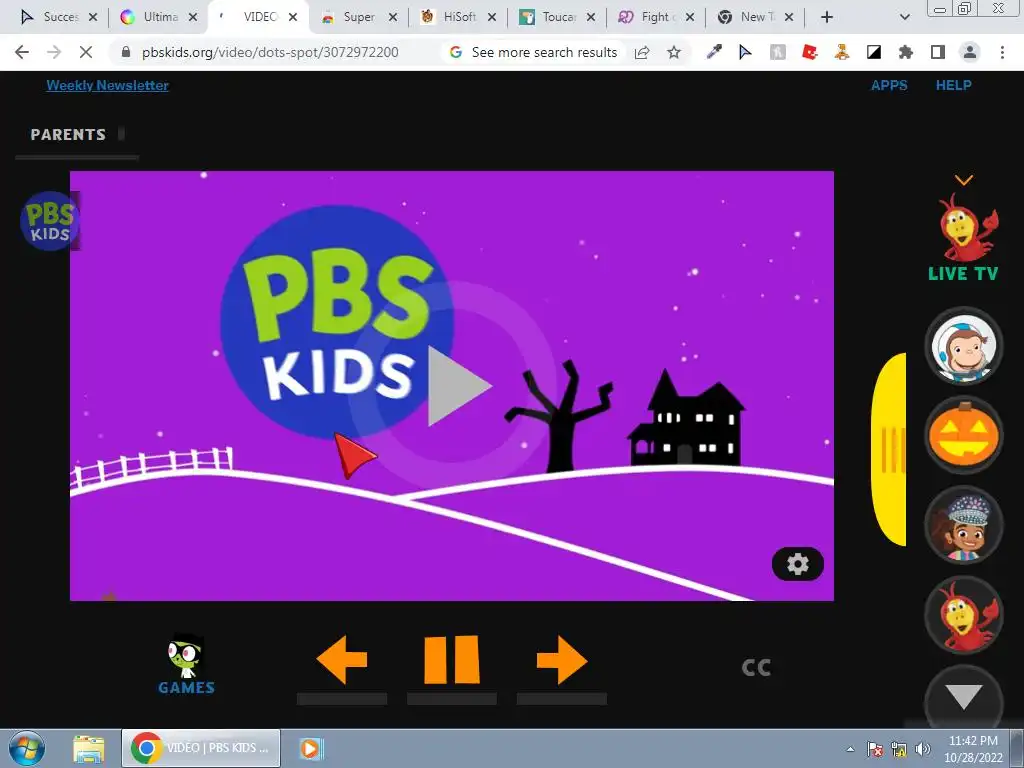This screenshot has width=1024, height=768.
Task: Go forward in browser history
Action: click(54, 52)
